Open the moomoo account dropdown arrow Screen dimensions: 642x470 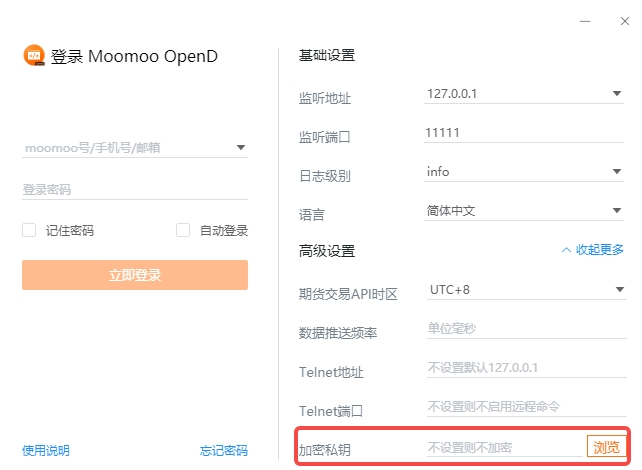[241, 148]
